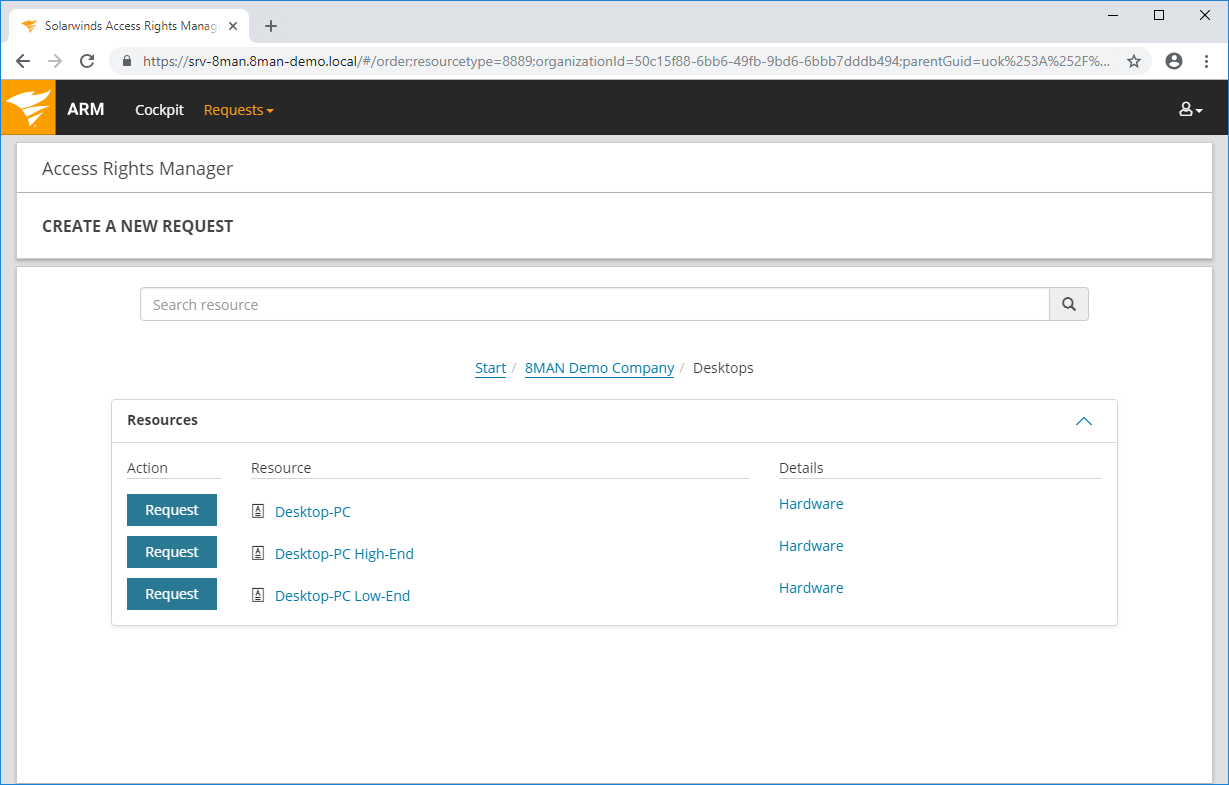Image resolution: width=1229 pixels, height=785 pixels.
Task: Click the Start breadcrumb link
Action: point(490,368)
